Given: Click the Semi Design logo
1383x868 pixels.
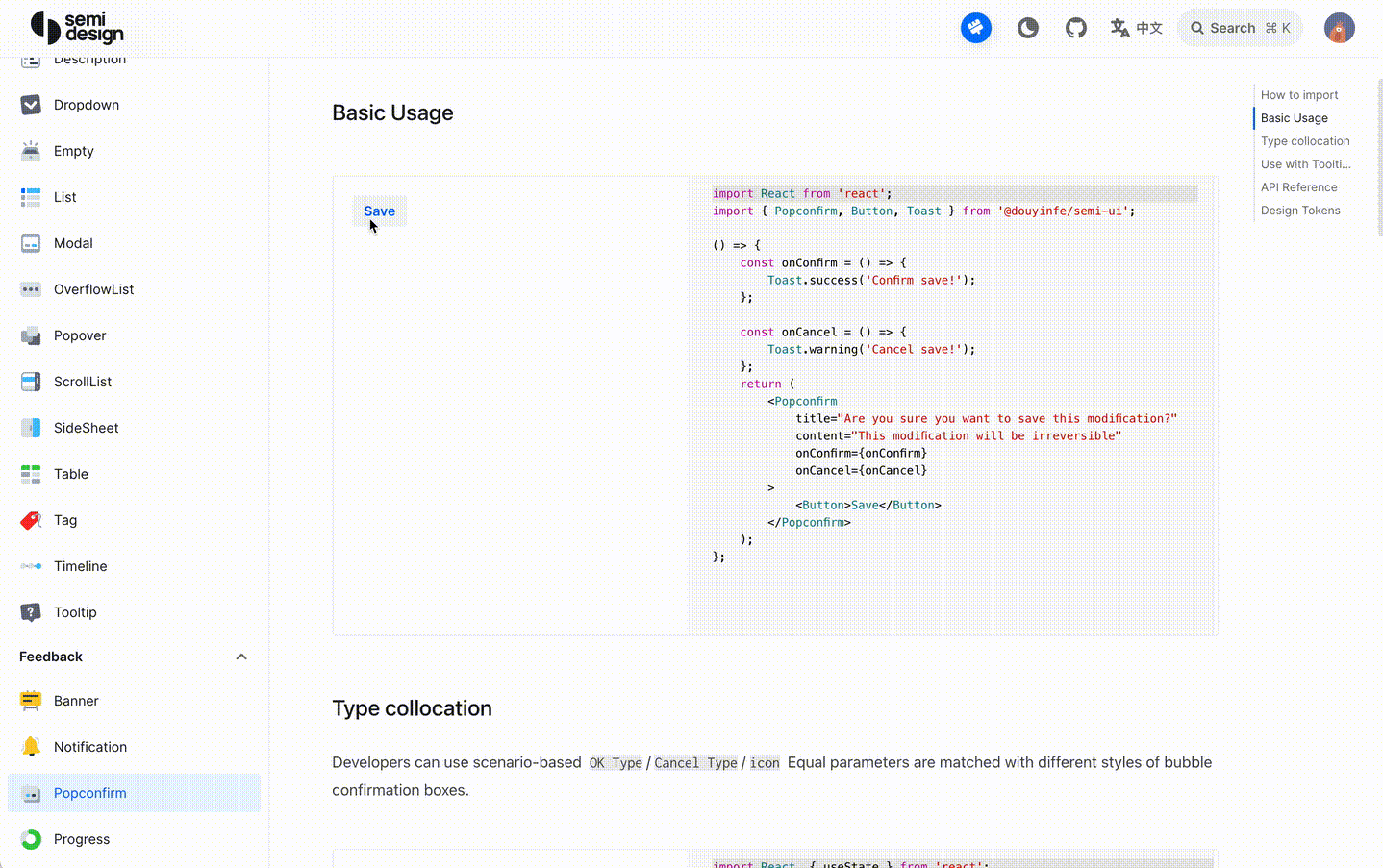Looking at the screenshot, I should (x=77, y=28).
